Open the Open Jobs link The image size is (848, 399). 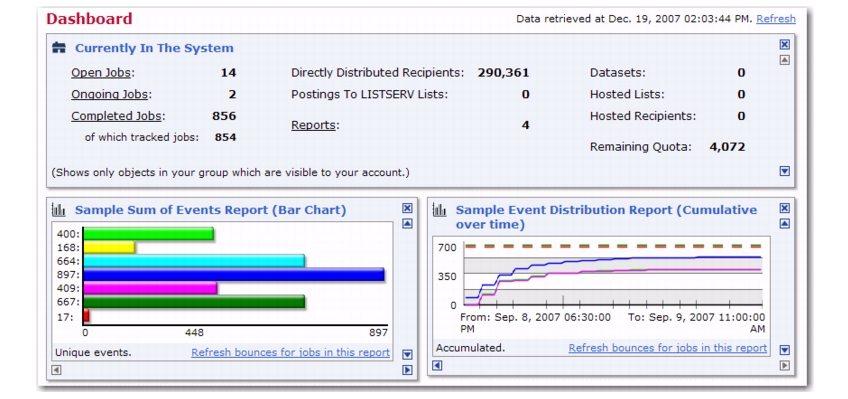pyautogui.click(x=102, y=73)
